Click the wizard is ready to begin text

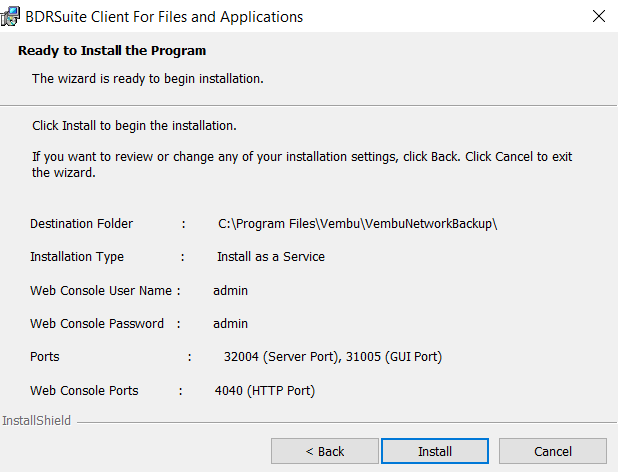coord(148,78)
